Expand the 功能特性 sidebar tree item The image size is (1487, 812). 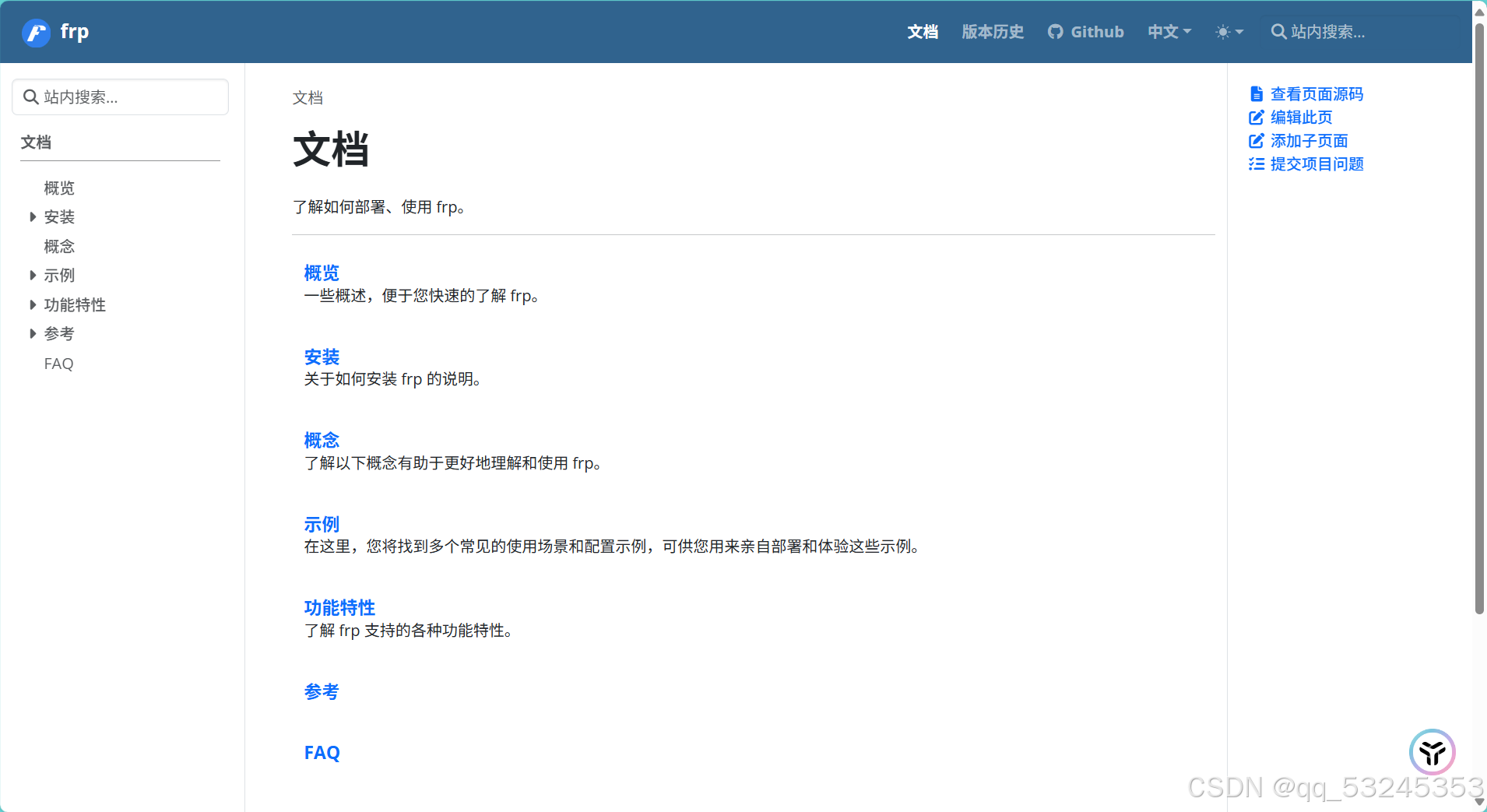point(32,304)
